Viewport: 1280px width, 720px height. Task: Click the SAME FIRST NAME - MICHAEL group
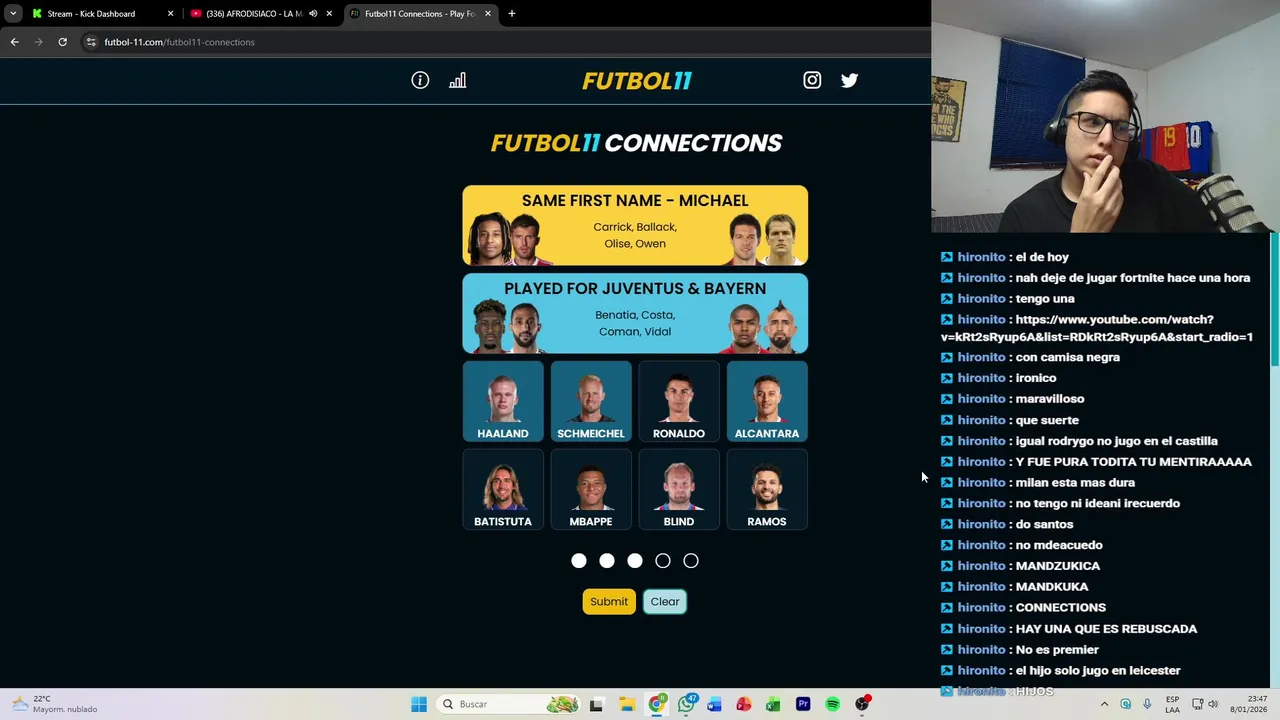point(635,225)
